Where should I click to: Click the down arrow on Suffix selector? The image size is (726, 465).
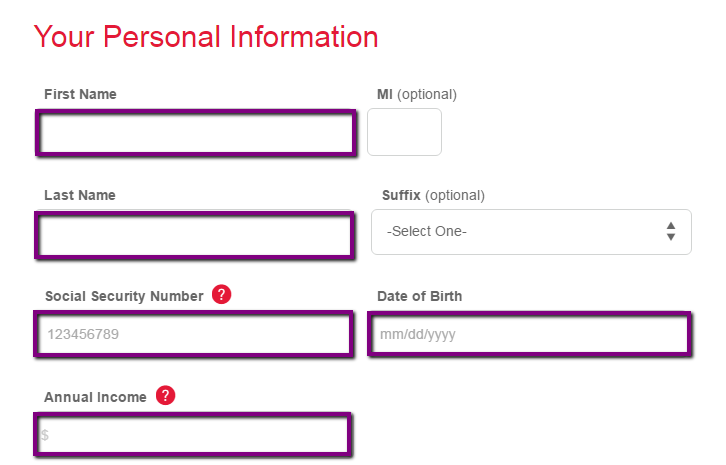coord(670,237)
